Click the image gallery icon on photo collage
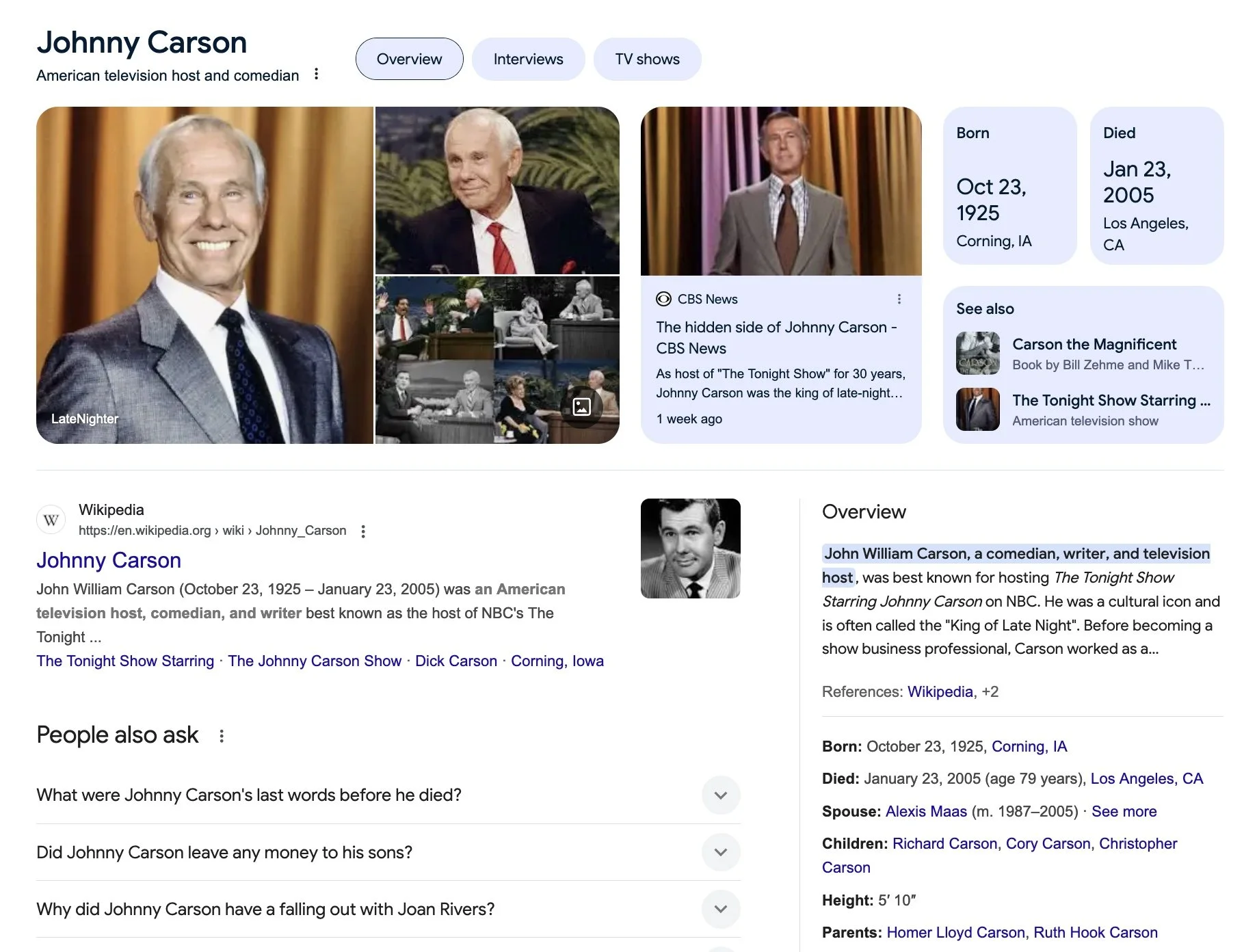1257x952 pixels. tap(581, 407)
